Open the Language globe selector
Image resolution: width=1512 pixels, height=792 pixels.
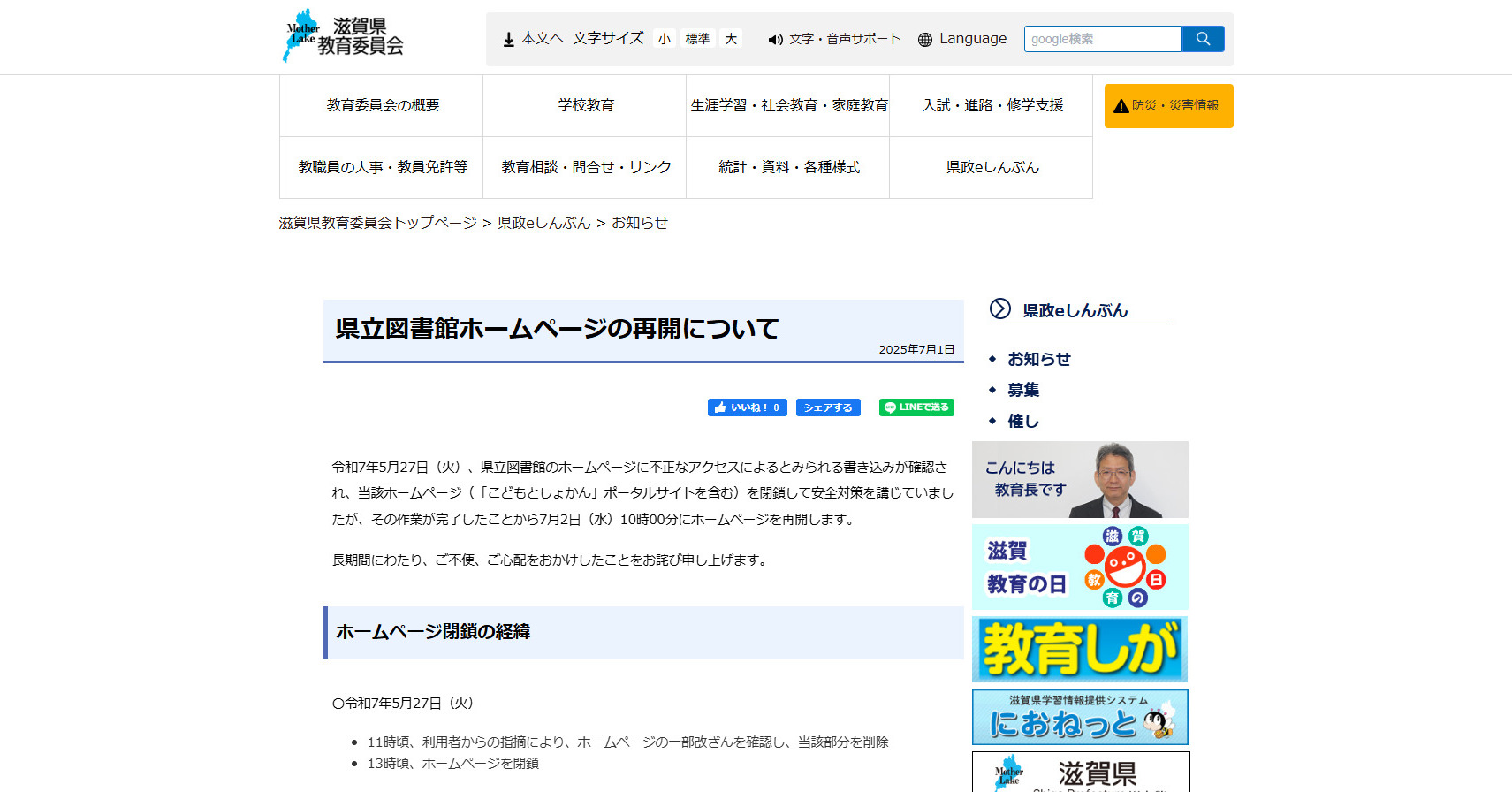click(962, 39)
